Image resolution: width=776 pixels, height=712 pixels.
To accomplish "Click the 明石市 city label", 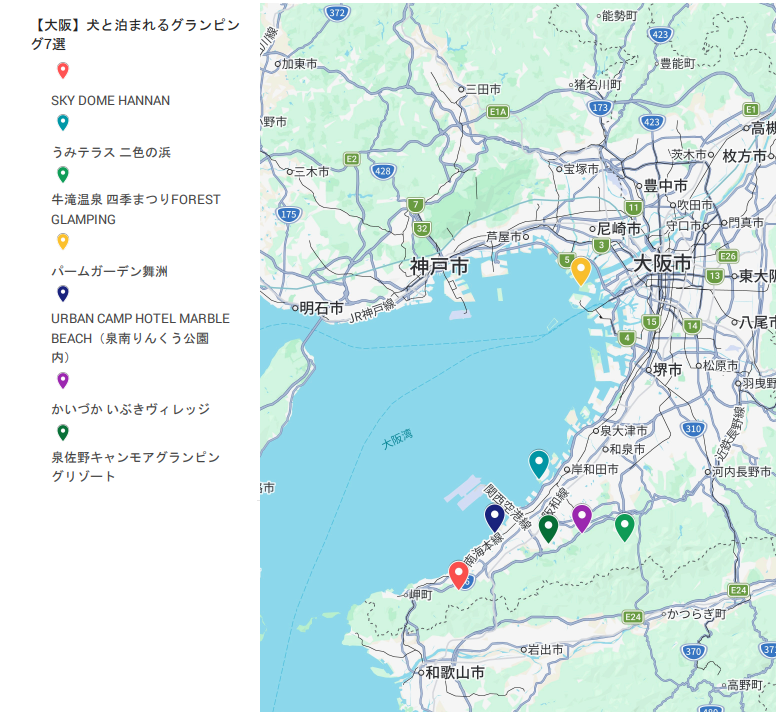I will click(x=322, y=308).
